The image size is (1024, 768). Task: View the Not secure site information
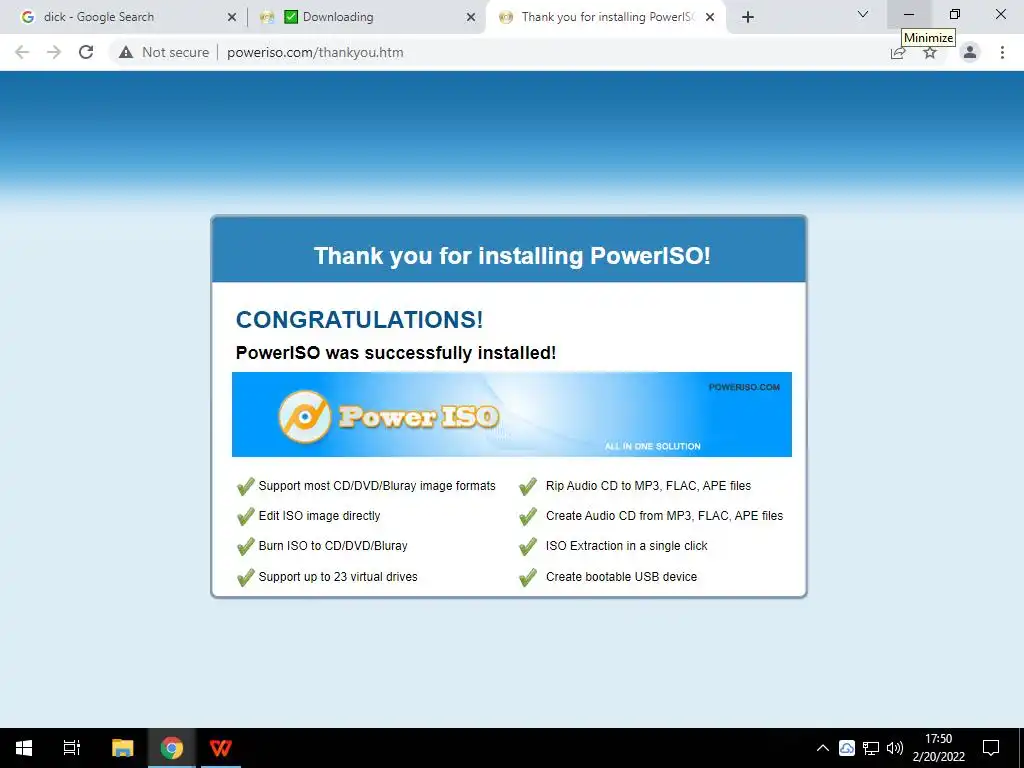tap(164, 52)
